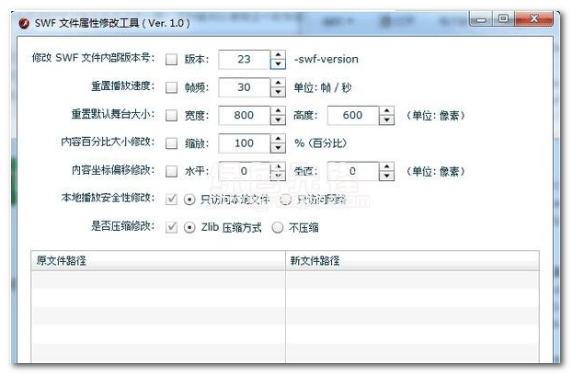This screenshot has height=374, width=571.
Task: Click the 内容坐标偏移修改 label
Action: pos(113,170)
